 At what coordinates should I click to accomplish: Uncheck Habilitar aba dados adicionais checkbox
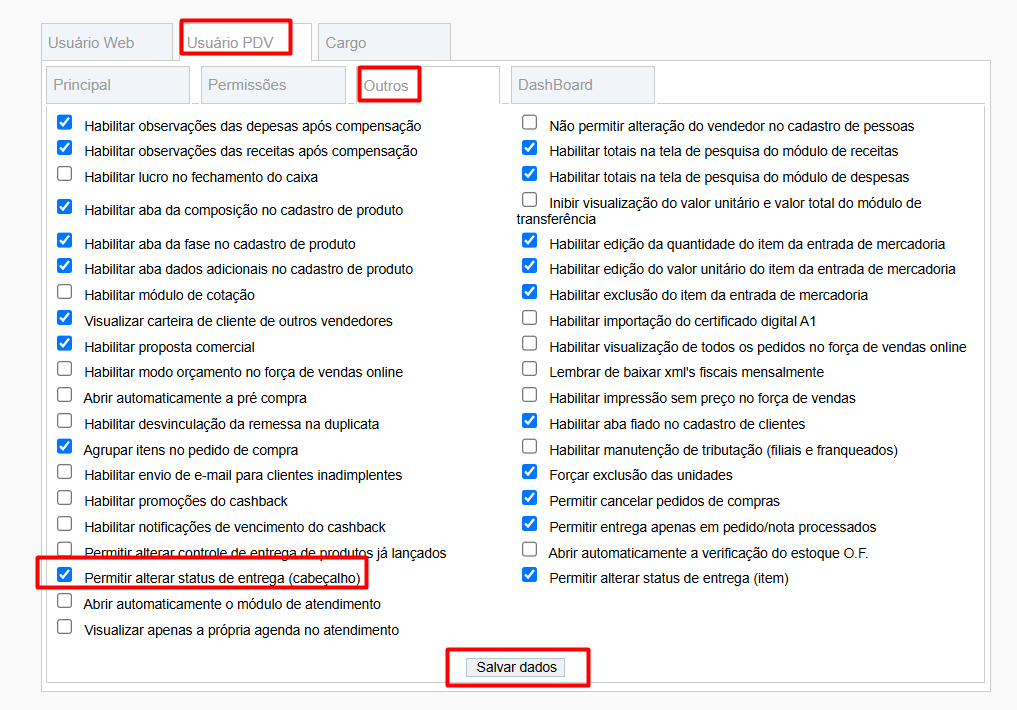[64, 265]
